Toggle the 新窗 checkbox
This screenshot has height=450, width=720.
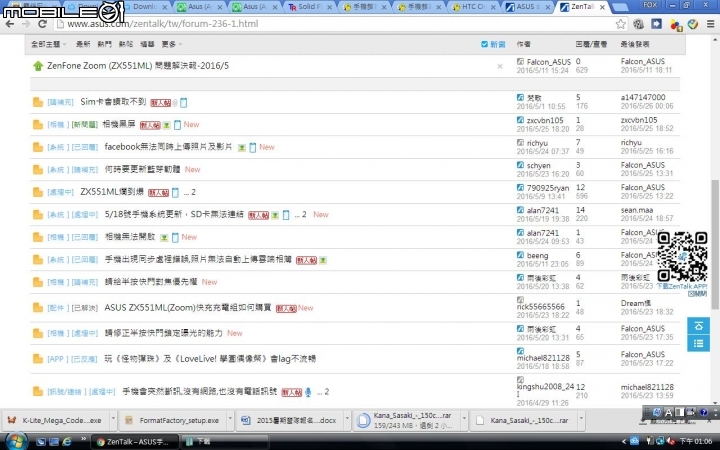click(484, 44)
